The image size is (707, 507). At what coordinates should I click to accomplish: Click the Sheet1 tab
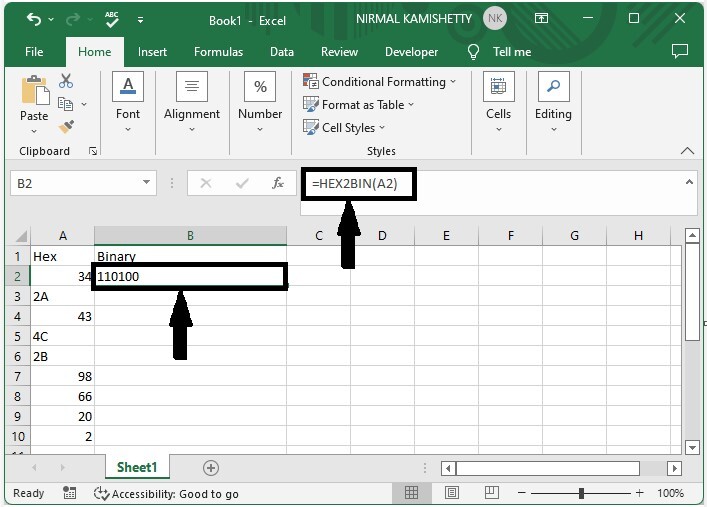click(137, 467)
